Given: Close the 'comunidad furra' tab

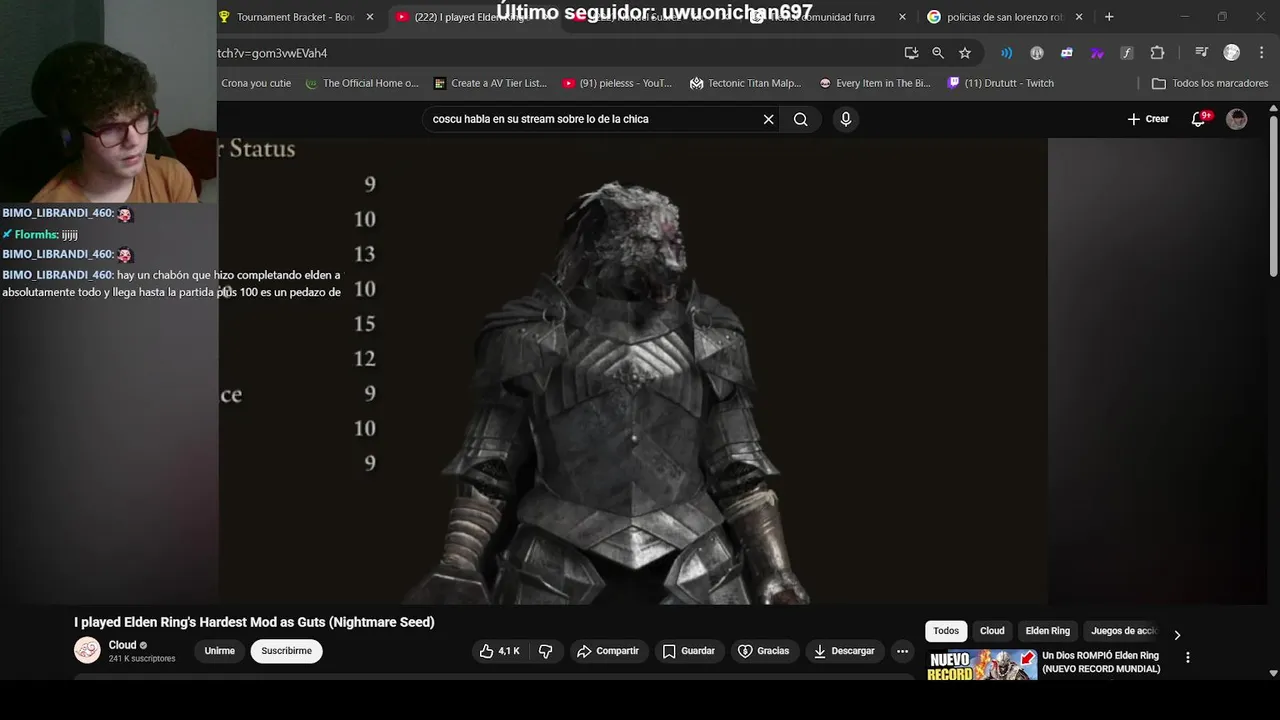Looking at the screenshot, I should (x=903, y=17).
